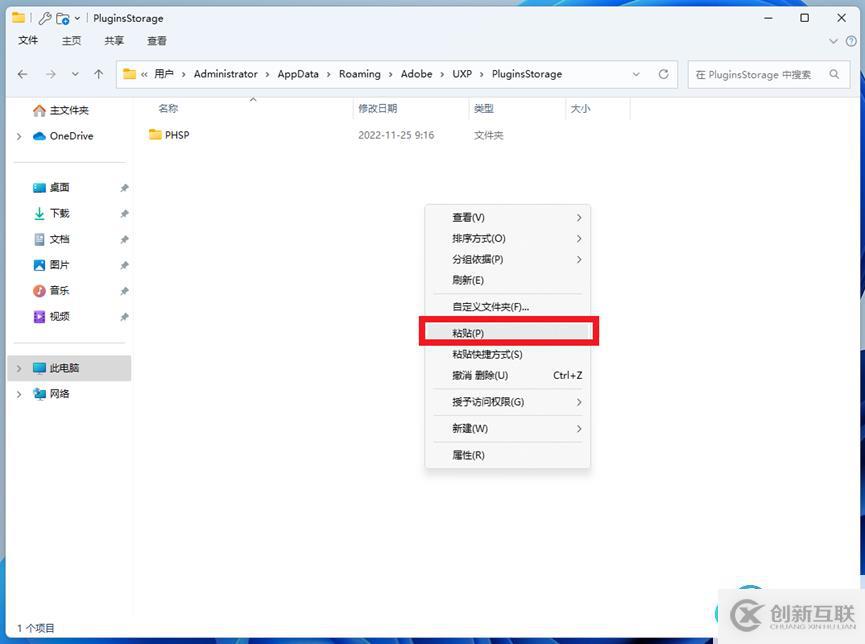865x644 pixels.
Task: Click the pin icon next to 图片
Action: pos(124,265)
